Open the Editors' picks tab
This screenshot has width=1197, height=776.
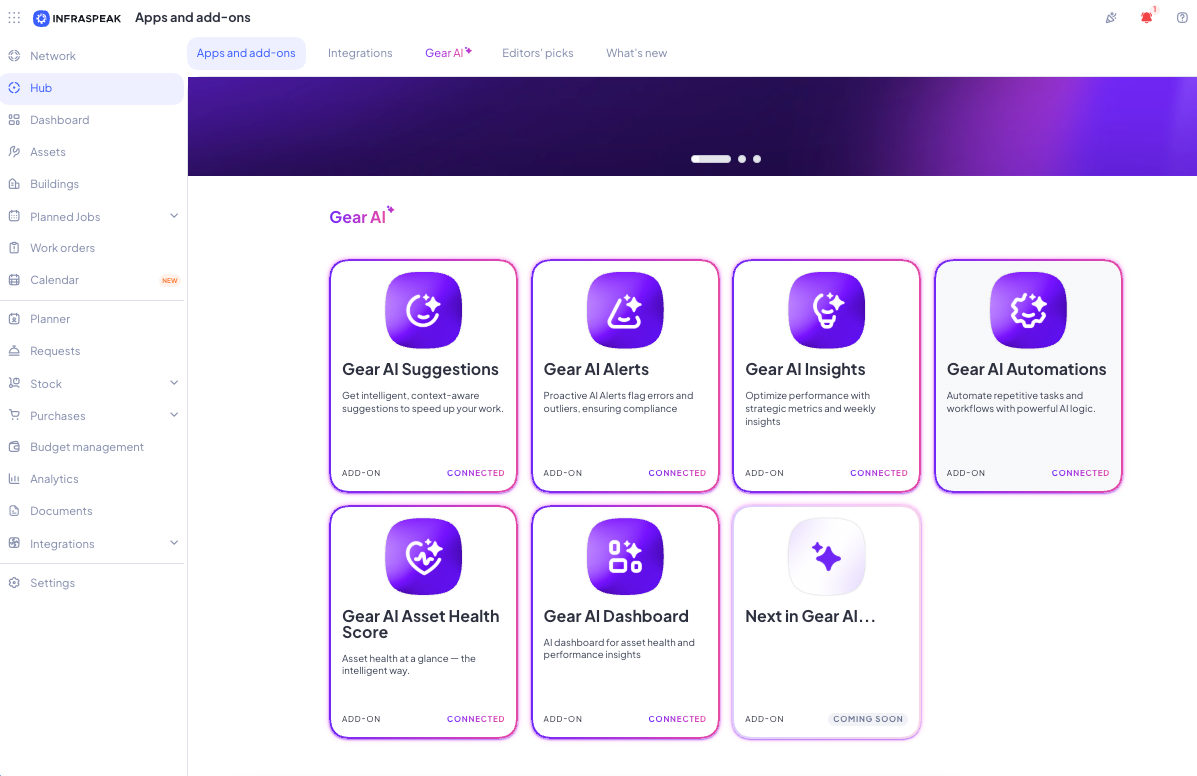537,53
